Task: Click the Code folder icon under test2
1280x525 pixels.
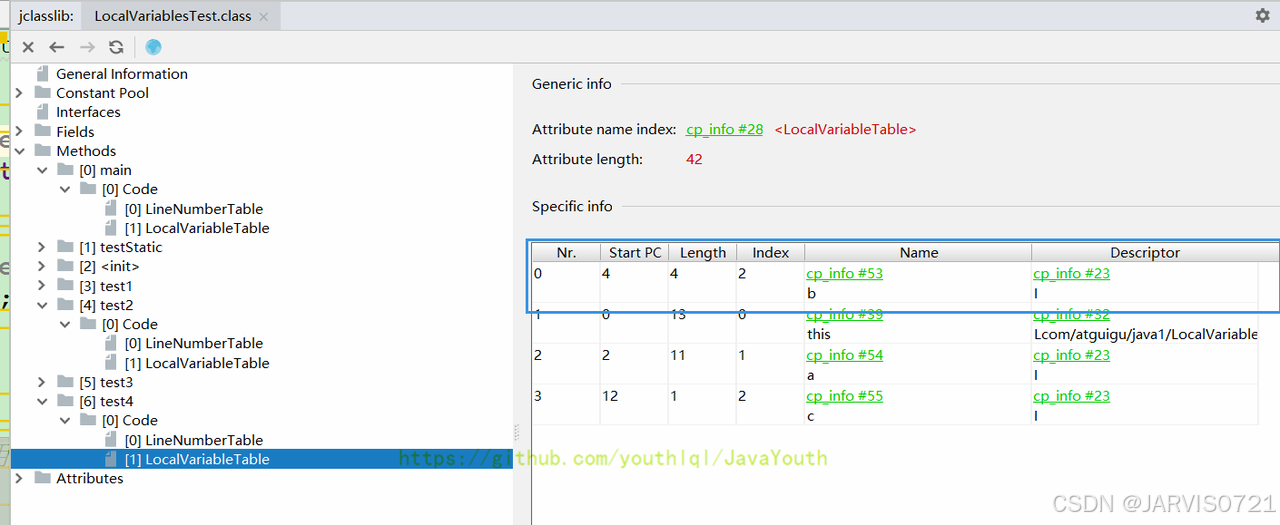Action: (x=88, y=324)
